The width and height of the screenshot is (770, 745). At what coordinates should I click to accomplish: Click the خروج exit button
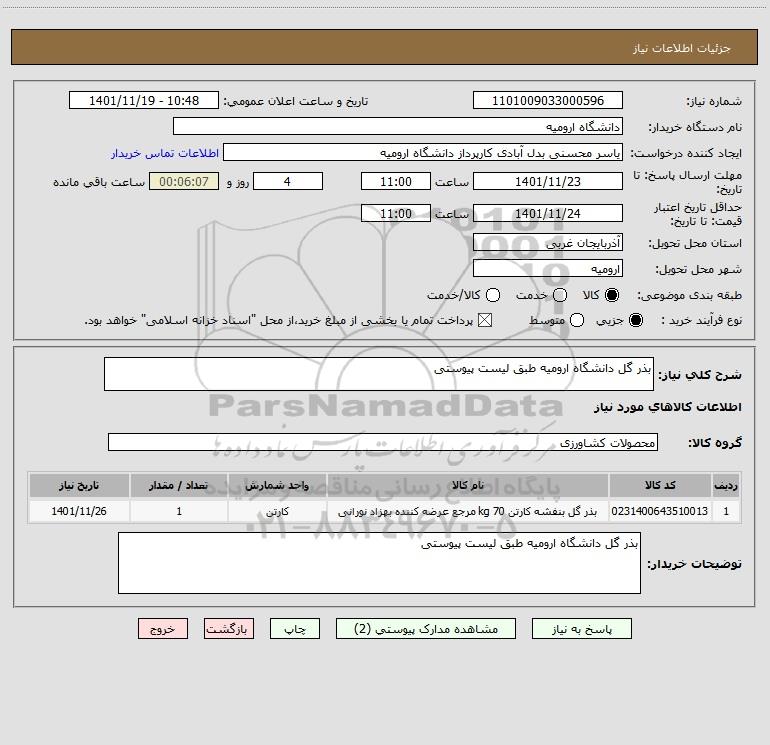point(163,629)
